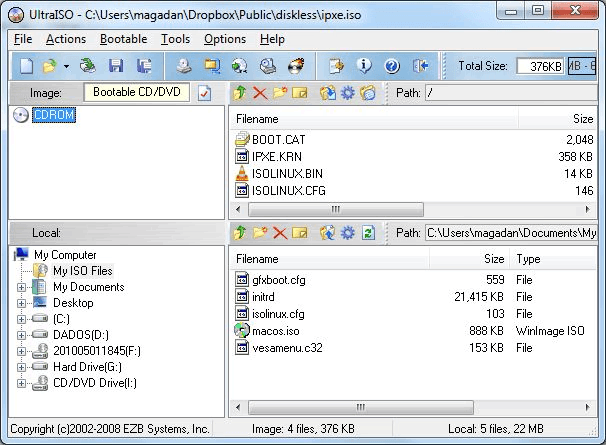Expand the CD/DVD Drive(I:) node
This screenshot has height=445, width=606.
22,384
